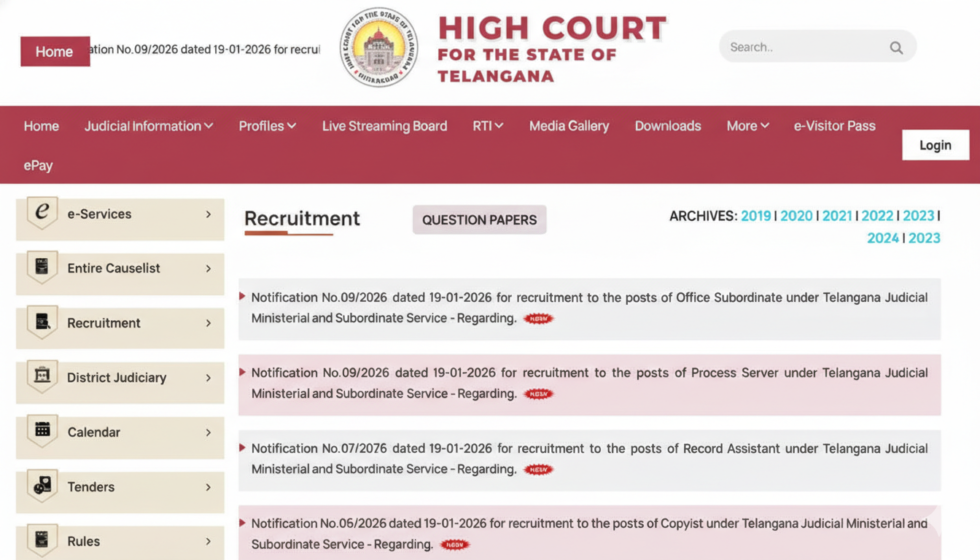Click the Calendar sidebar icon
The width and height of the screenshot is (980, 560).
42,431
